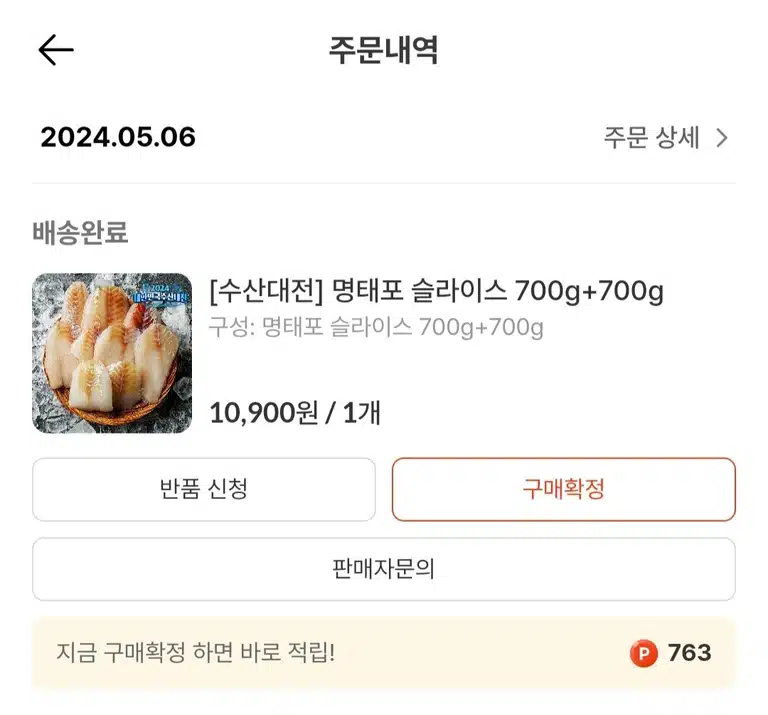Contact seller via 판매자문의 button
This screenshot has height=715, width=768.
(x=384, y=569)
